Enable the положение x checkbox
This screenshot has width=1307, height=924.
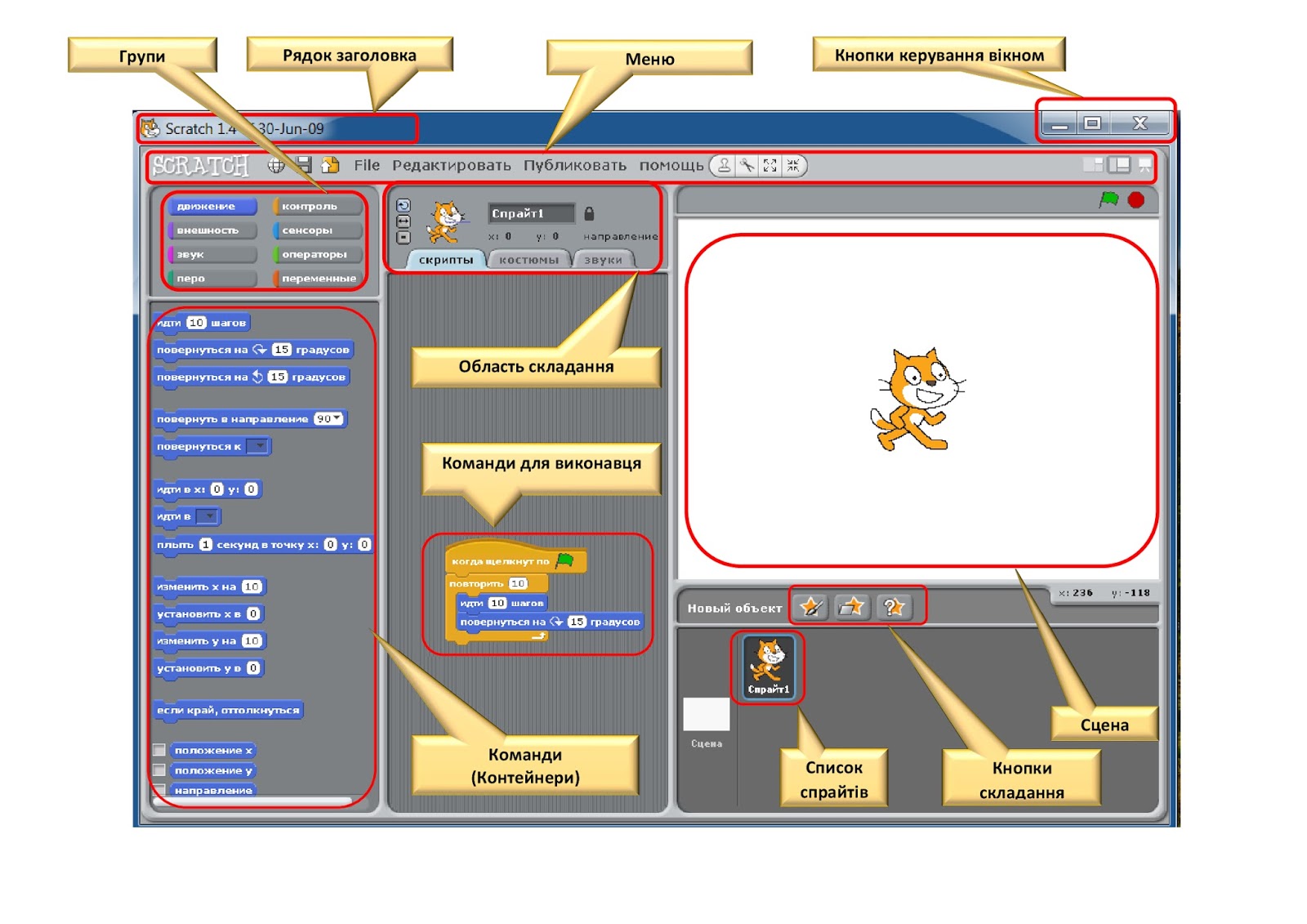pyautogui.click(x=160, y=750)
